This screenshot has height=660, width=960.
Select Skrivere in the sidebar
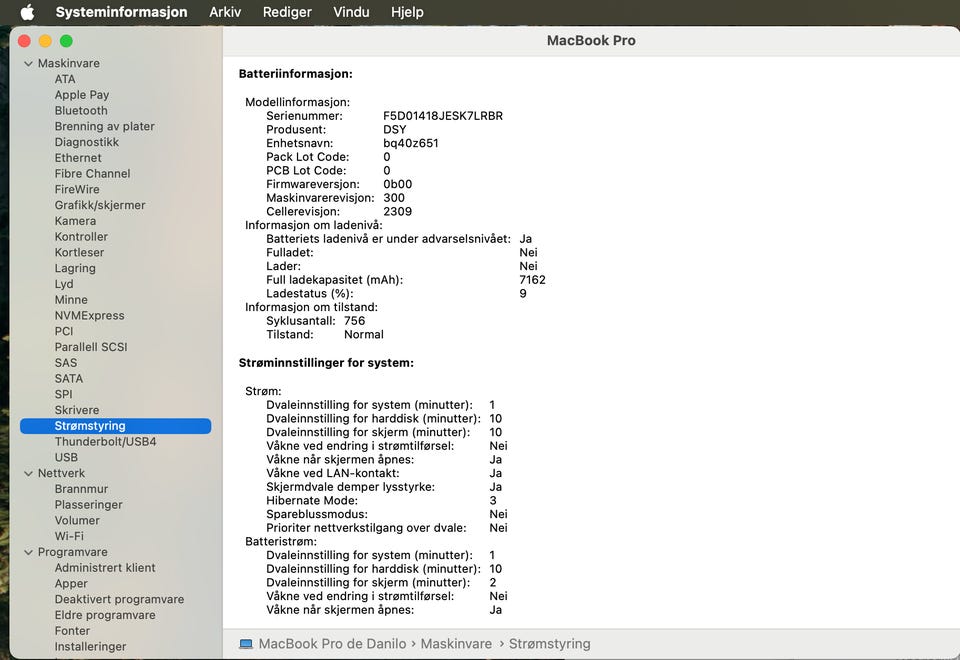coord(77,410)
